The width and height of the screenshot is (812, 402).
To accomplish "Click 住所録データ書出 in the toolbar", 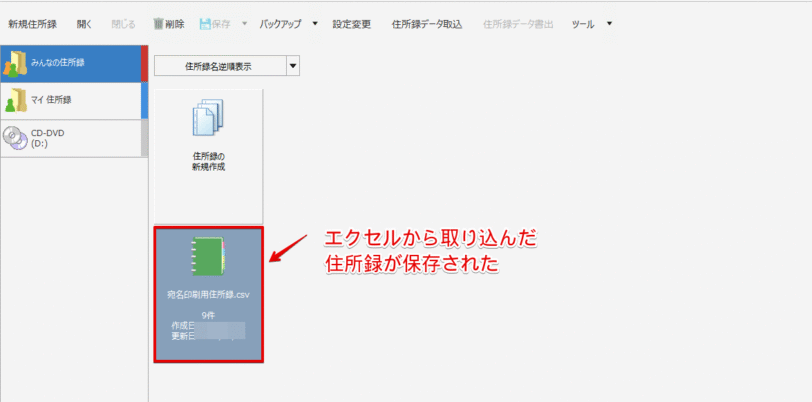I will [x=518, y=24].
